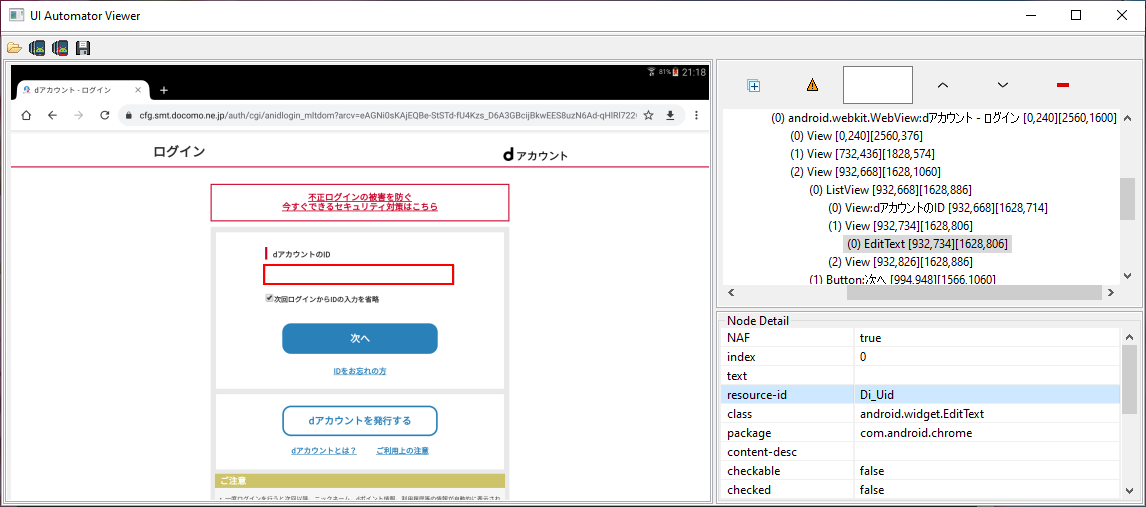Select the dアカウント - ログイン browser tab
The image size is (1146, 507).
click(x=80, y=90)
